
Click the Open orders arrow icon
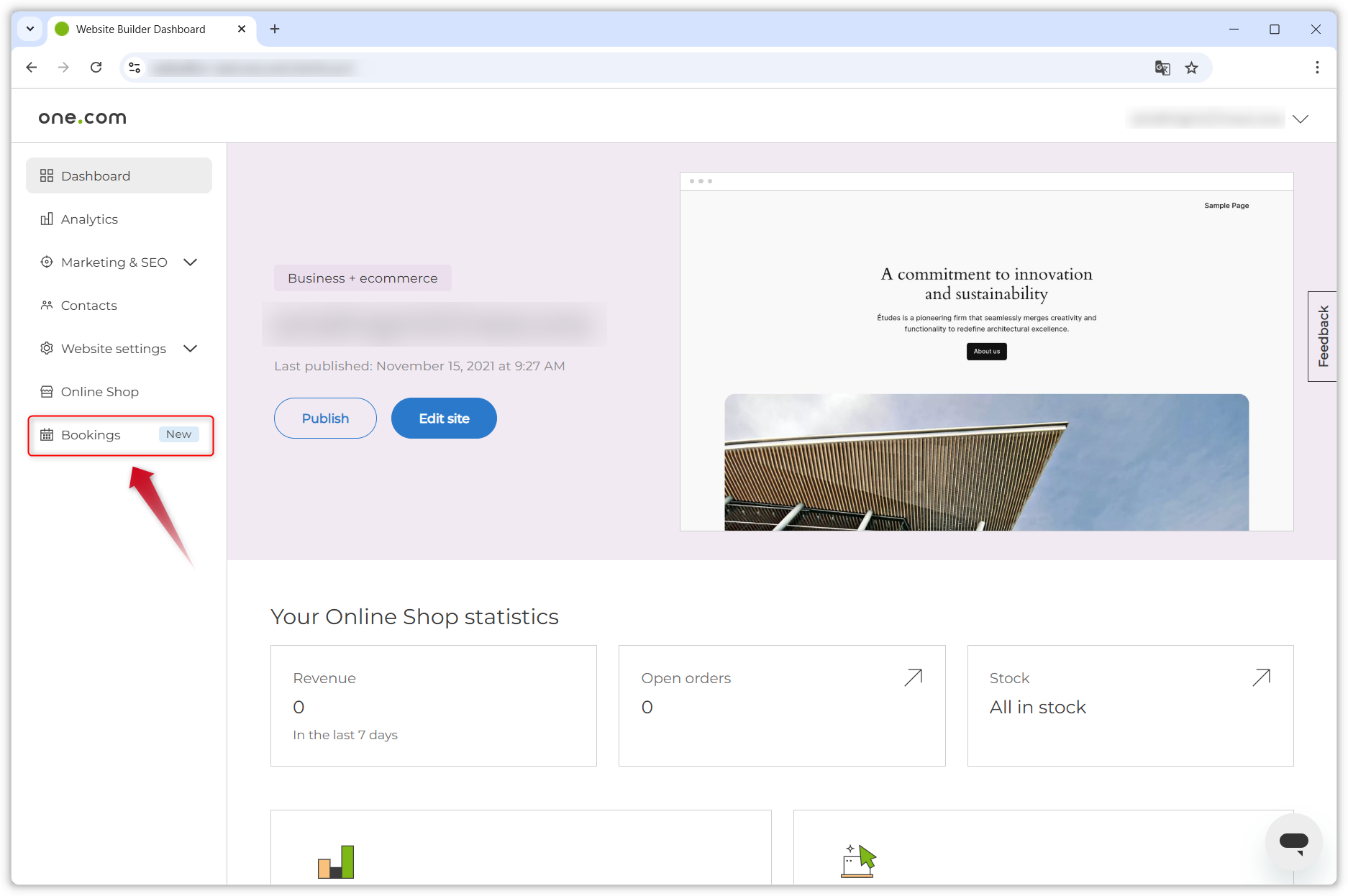pyautogui.click(x=914, y=677)
